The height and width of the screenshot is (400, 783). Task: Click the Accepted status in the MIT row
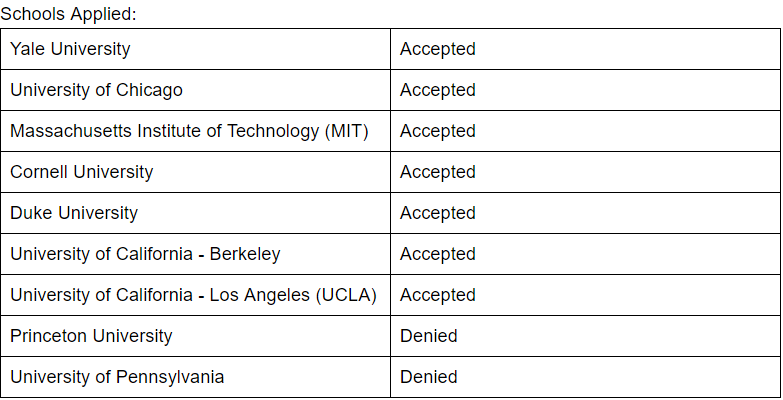(x=438, y=131)
